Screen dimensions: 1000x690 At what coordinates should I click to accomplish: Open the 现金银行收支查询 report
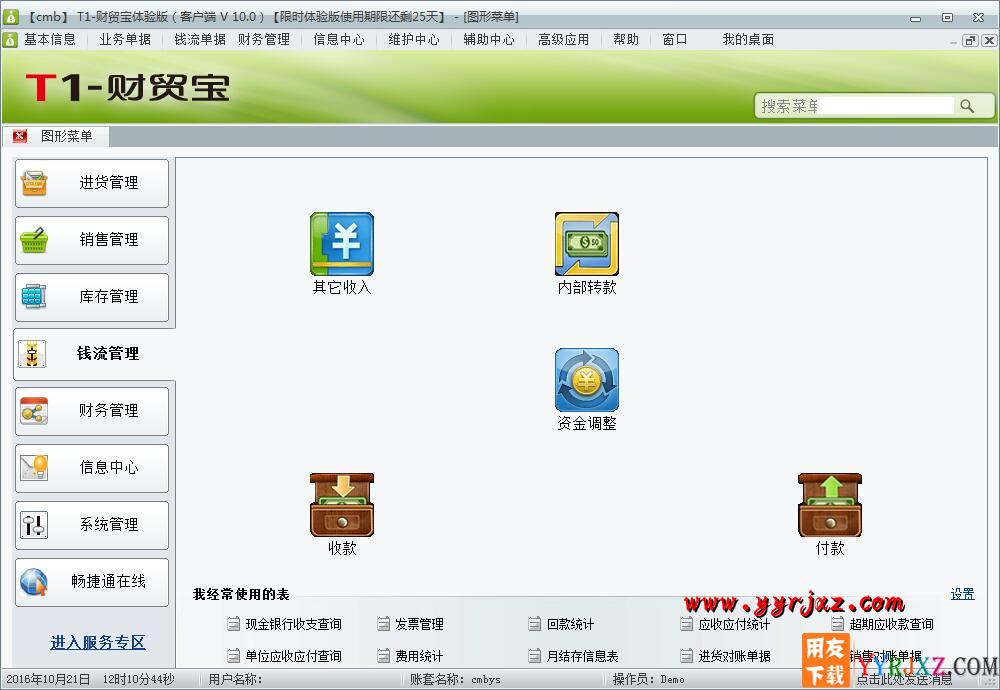(293, 624)
